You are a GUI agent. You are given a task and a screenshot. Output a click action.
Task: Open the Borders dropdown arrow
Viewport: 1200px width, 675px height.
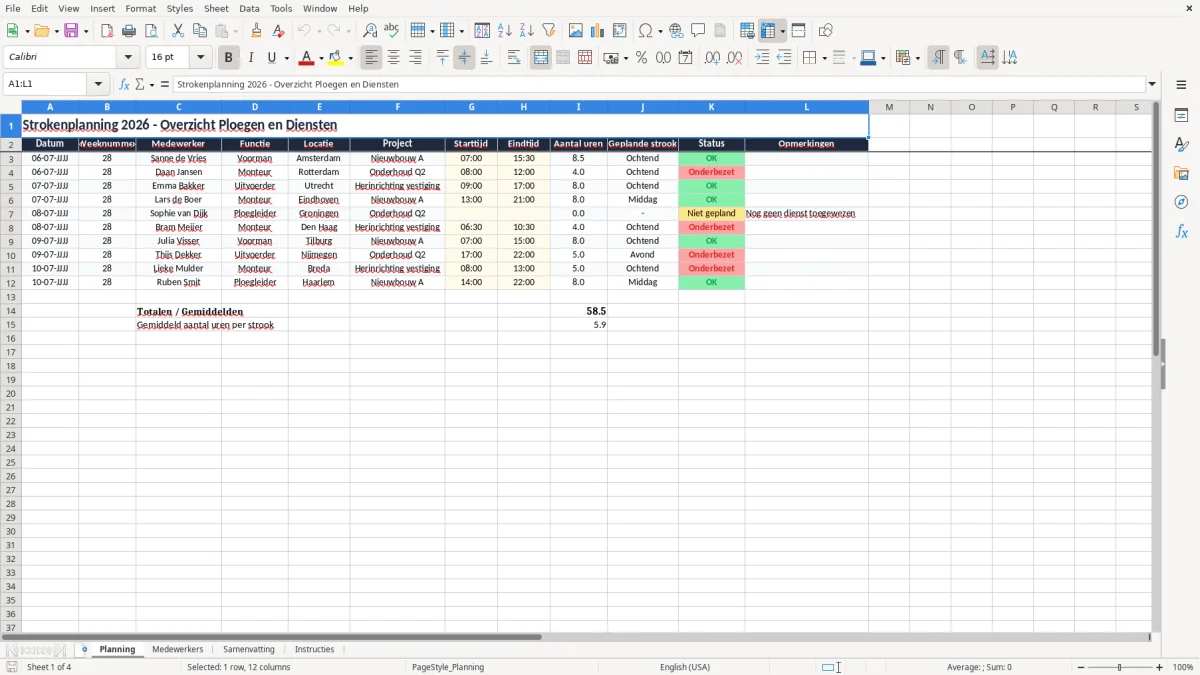(x=824, y=58)
